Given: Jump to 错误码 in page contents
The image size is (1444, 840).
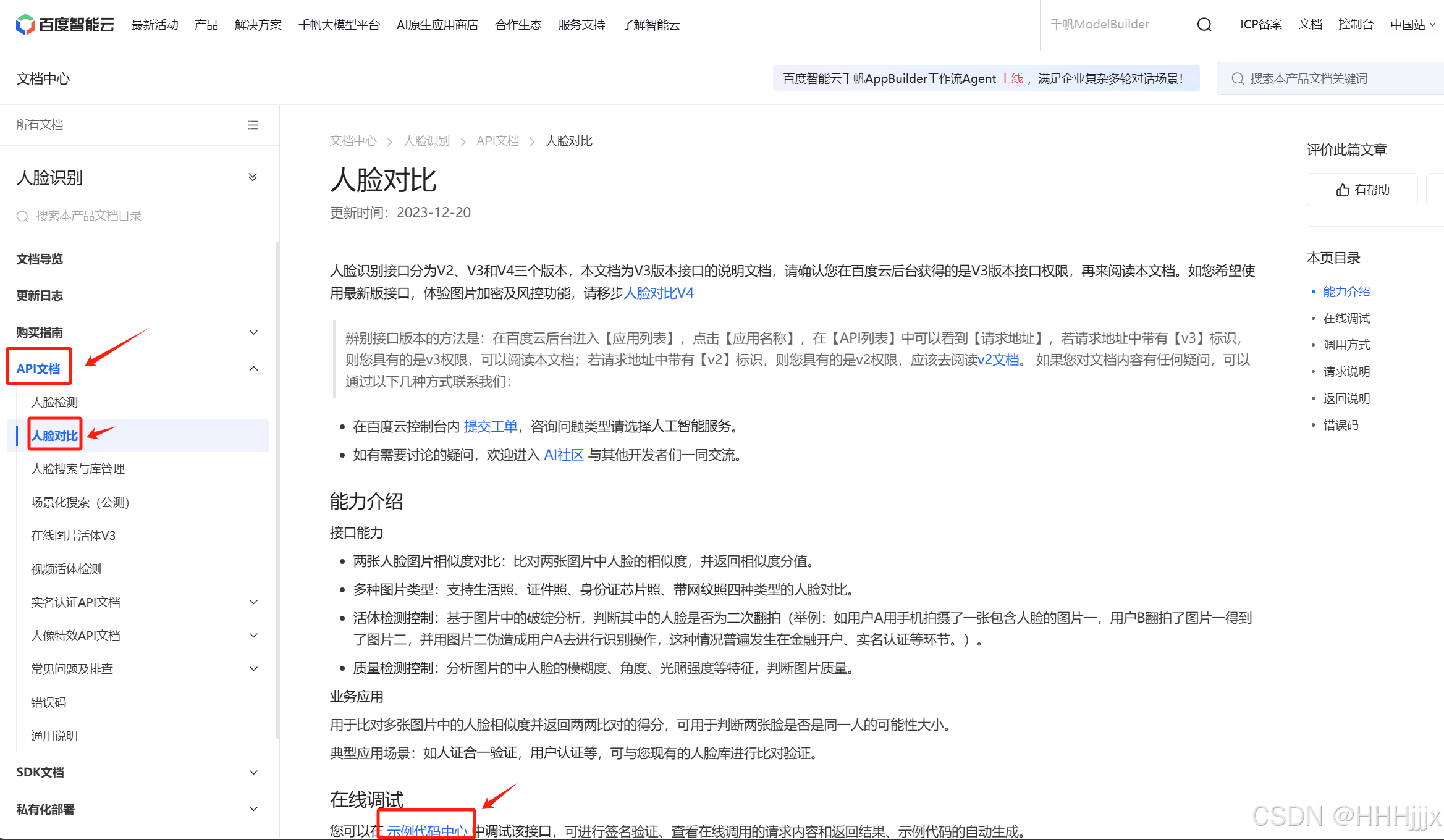Looking at the screenshot, I should 1340,425.
